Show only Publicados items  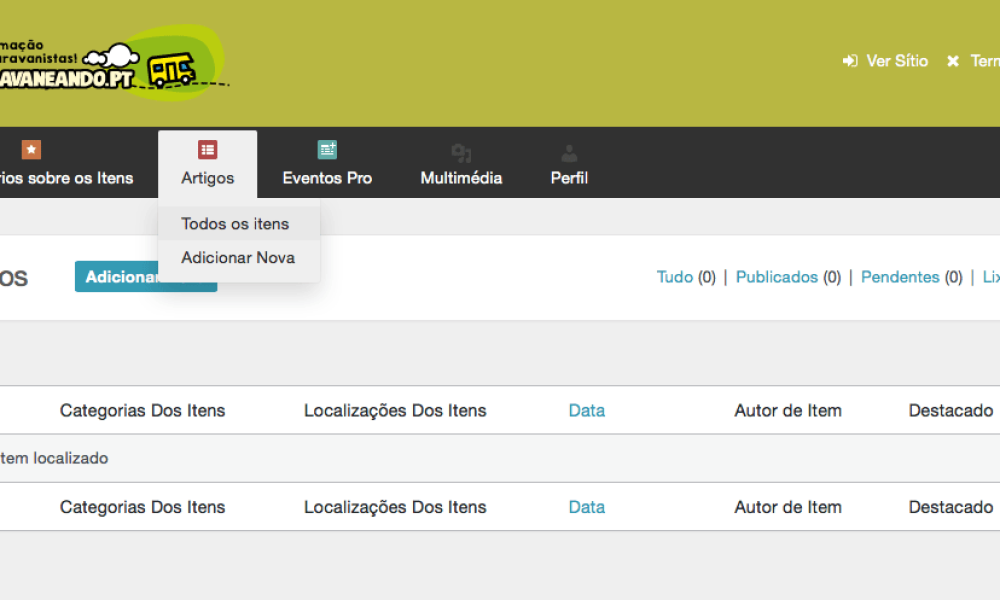[777, 277]
